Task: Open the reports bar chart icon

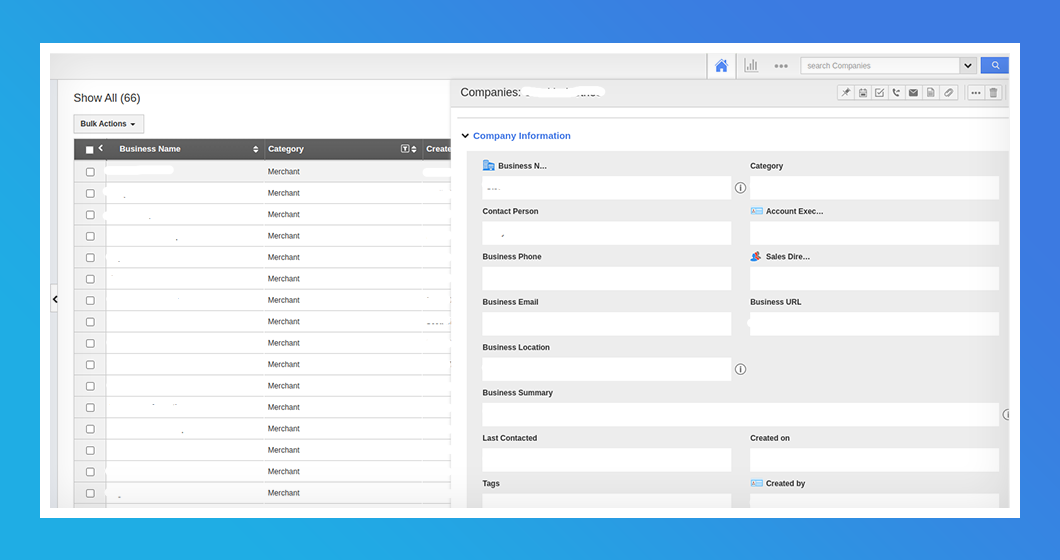Action: click(751, 66)
